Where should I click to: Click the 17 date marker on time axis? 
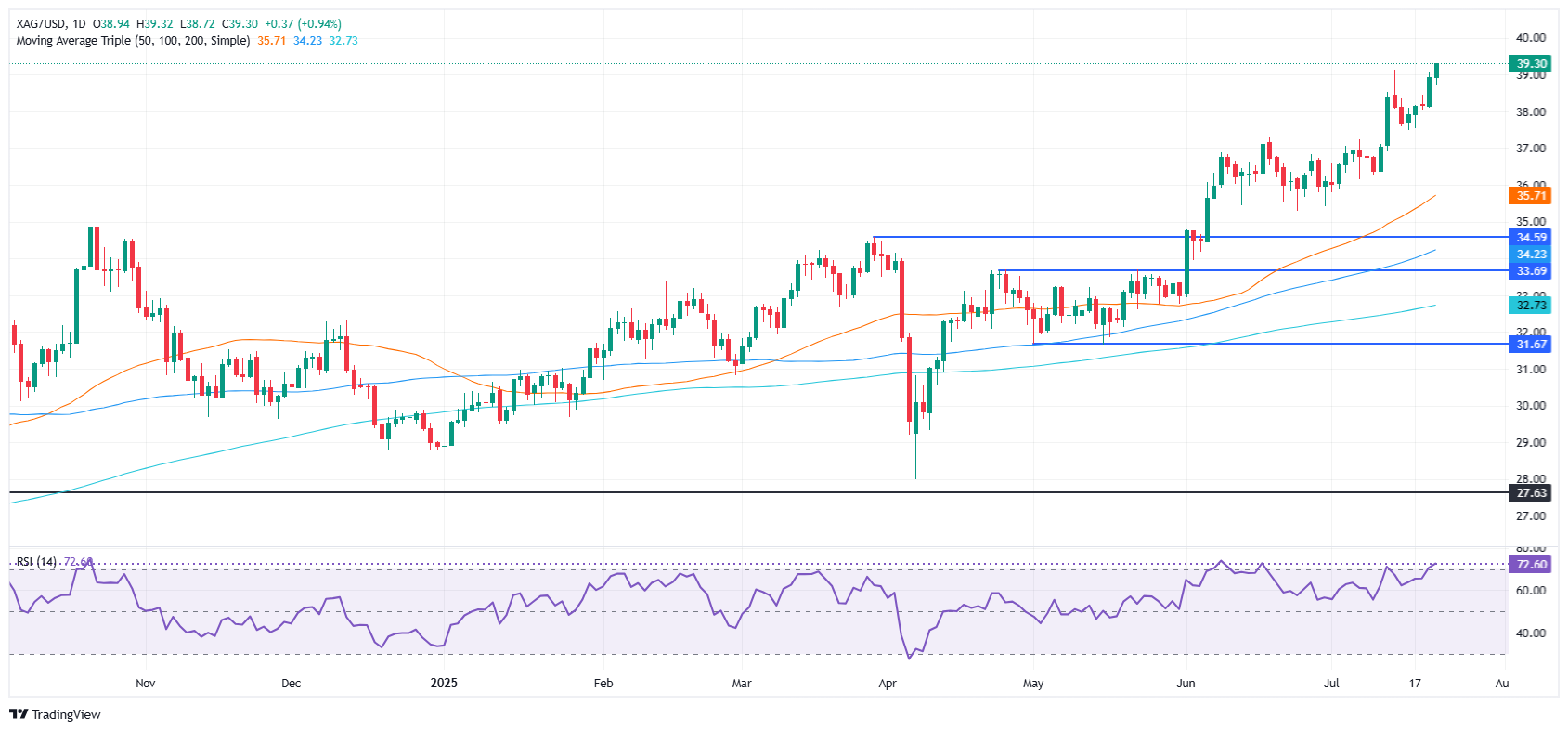1415,684
